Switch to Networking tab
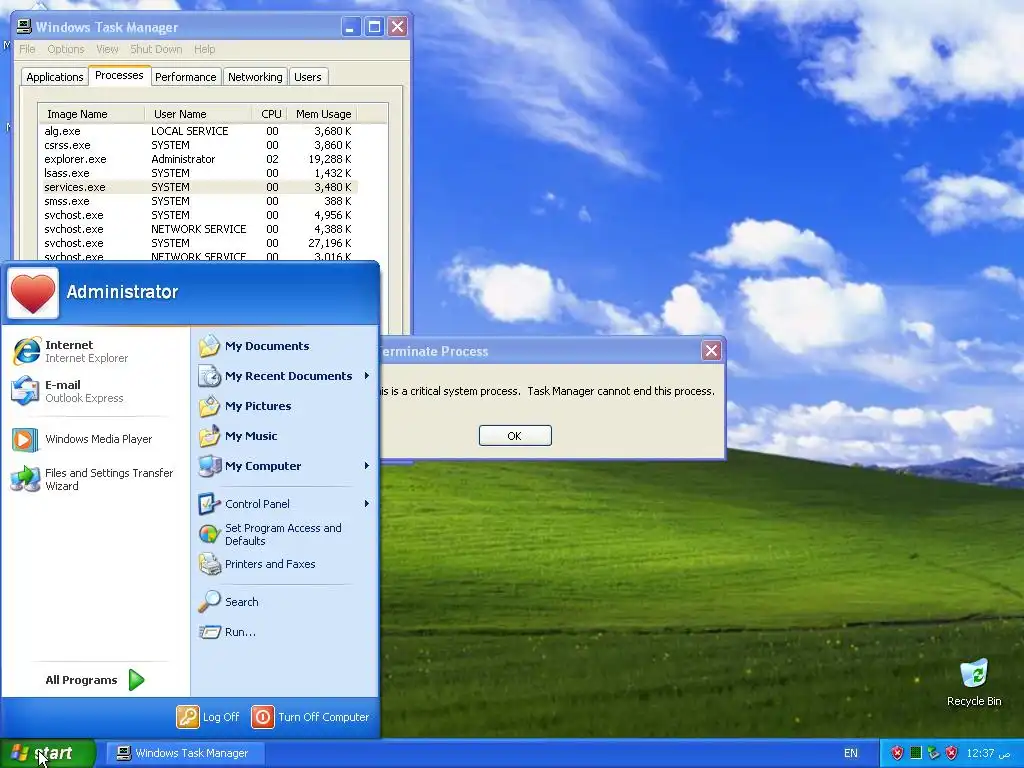This screenshot has width=1024, height=768. pos(255,77)
